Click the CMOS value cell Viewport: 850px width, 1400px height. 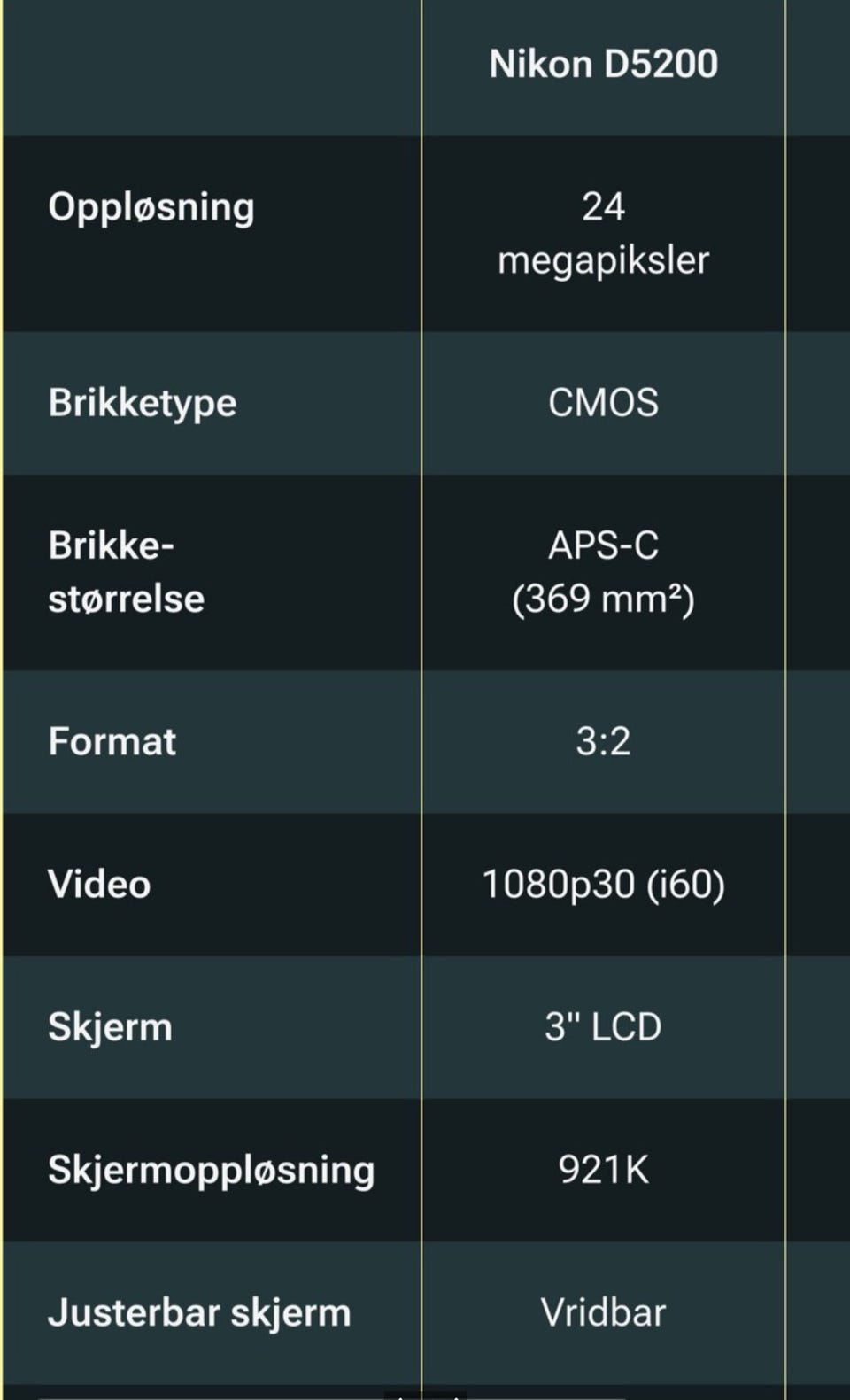click(603, 403)
